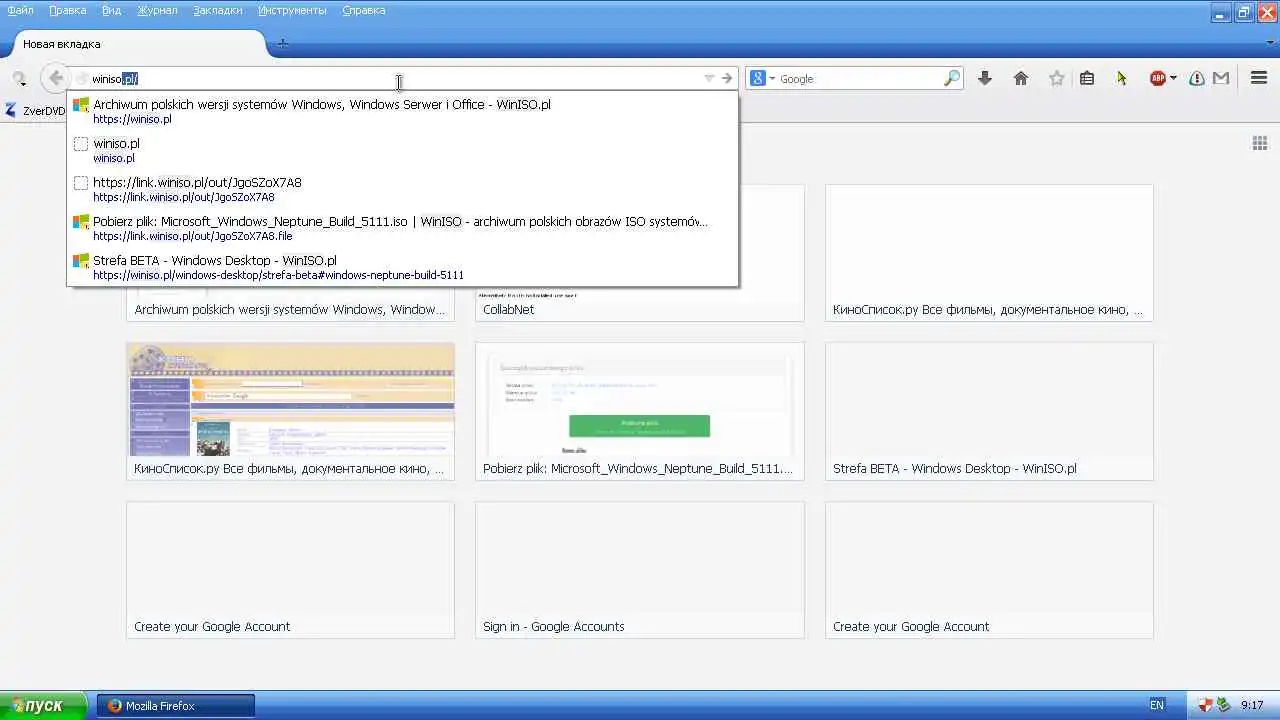The image size is (1280, 720).
Task: Open the Журнал menu
Action: pyautogui.click(x=157, y=10)
